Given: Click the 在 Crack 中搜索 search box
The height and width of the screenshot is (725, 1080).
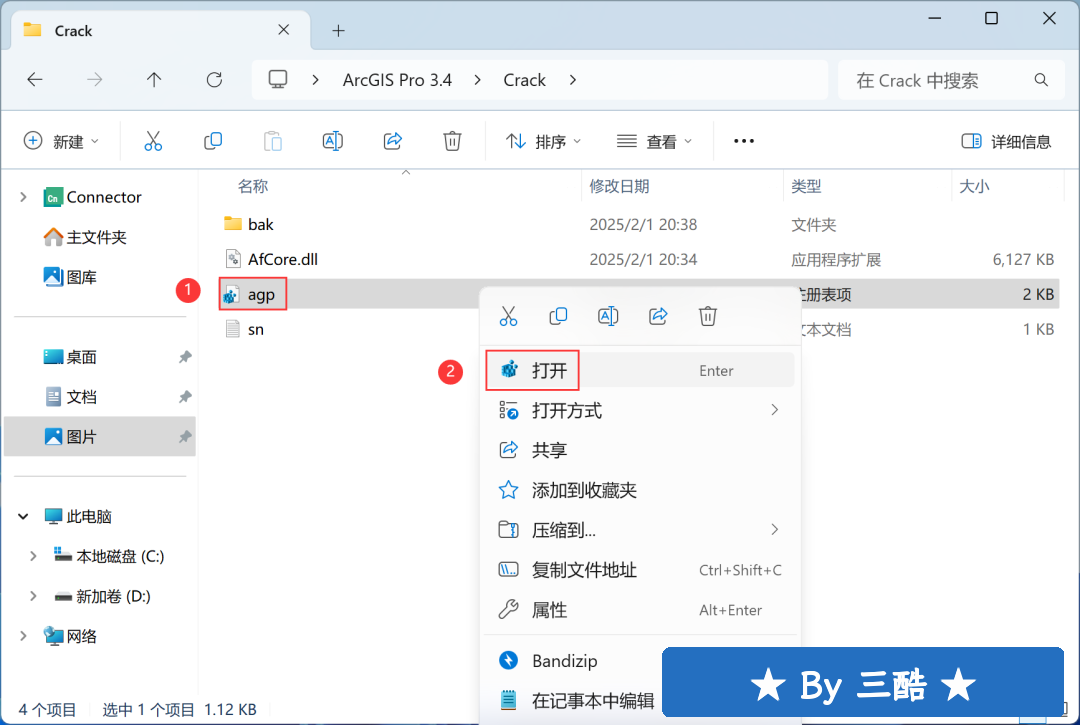Looking at the screenshot, I should pyautogui.click(x=940, y=80).
